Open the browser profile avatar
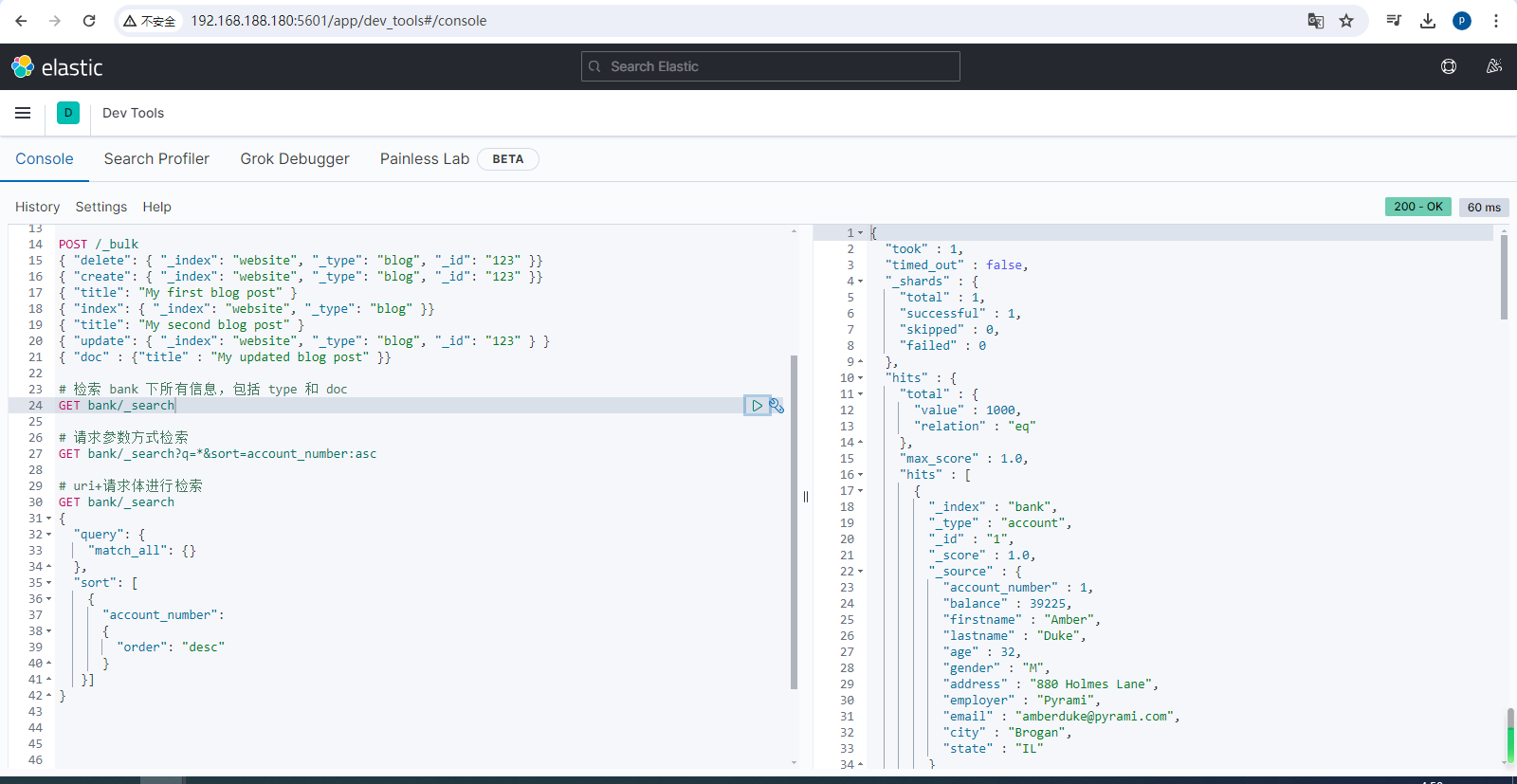Viewport: 1517px width, 784px height. 1462,21
